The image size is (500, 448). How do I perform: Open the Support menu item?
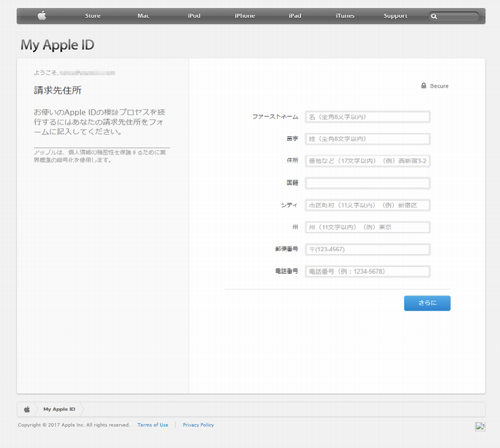pyautogui.click(x=395, y=16)
